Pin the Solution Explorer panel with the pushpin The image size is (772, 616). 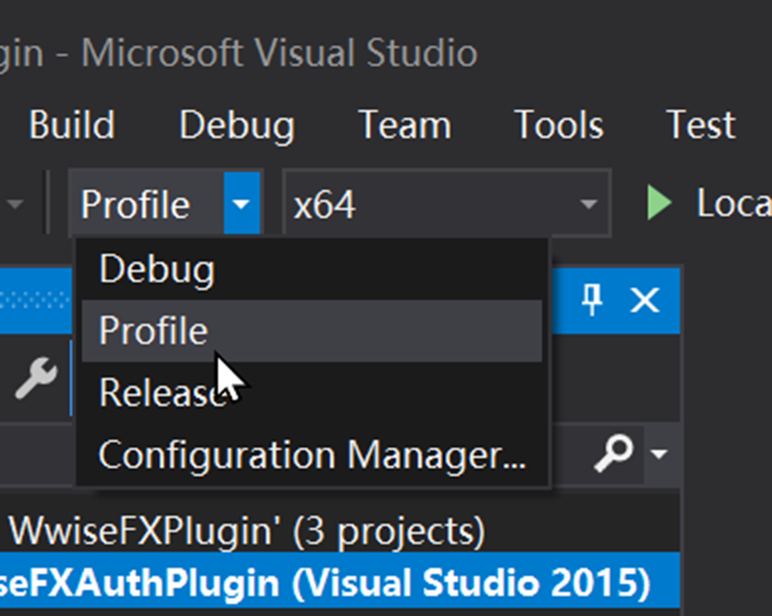592,299
